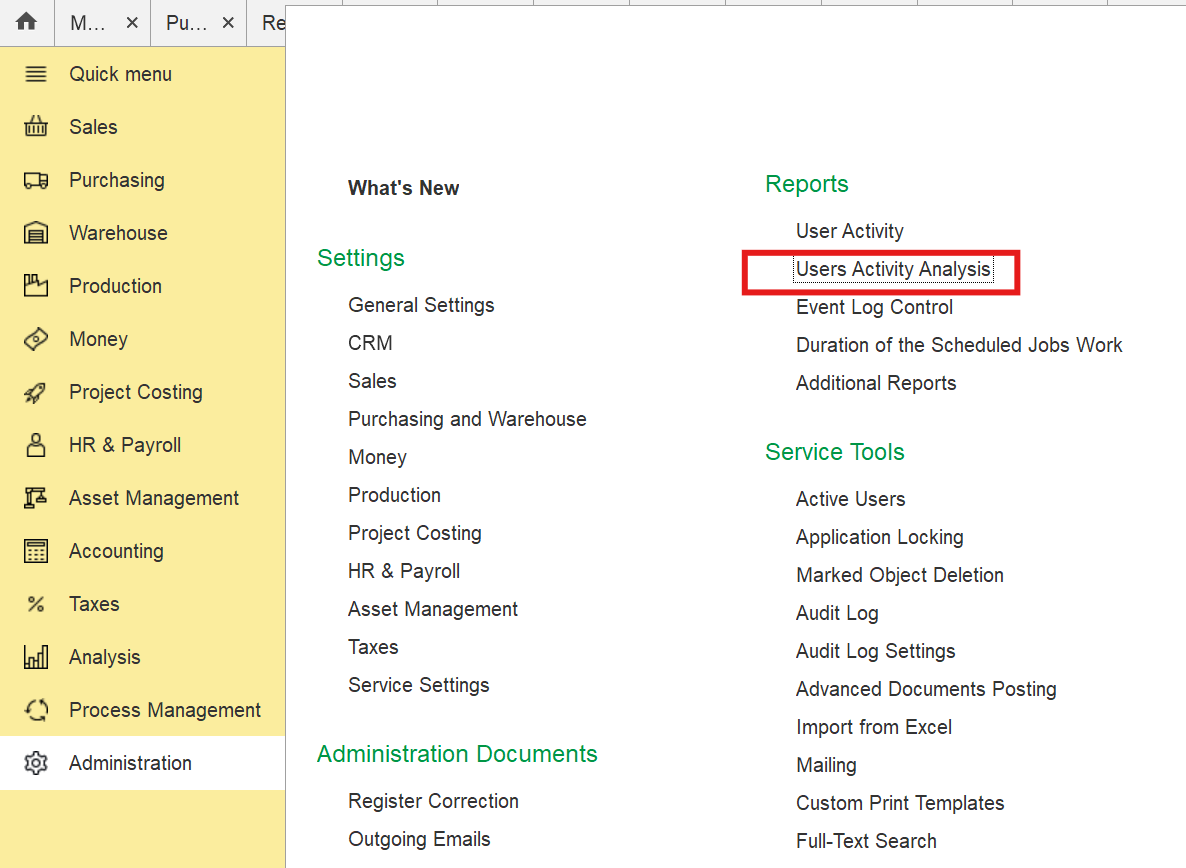1186x868 pixels.
Task: Close the first 'M...' tab
Action: (132, 23)
